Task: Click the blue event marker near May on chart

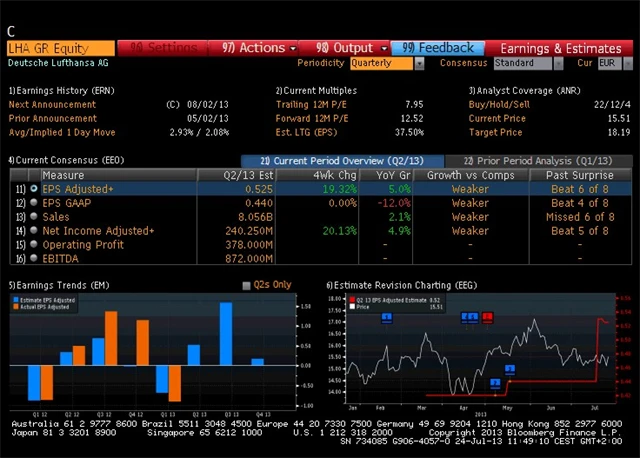Action: tap(509, 368)
